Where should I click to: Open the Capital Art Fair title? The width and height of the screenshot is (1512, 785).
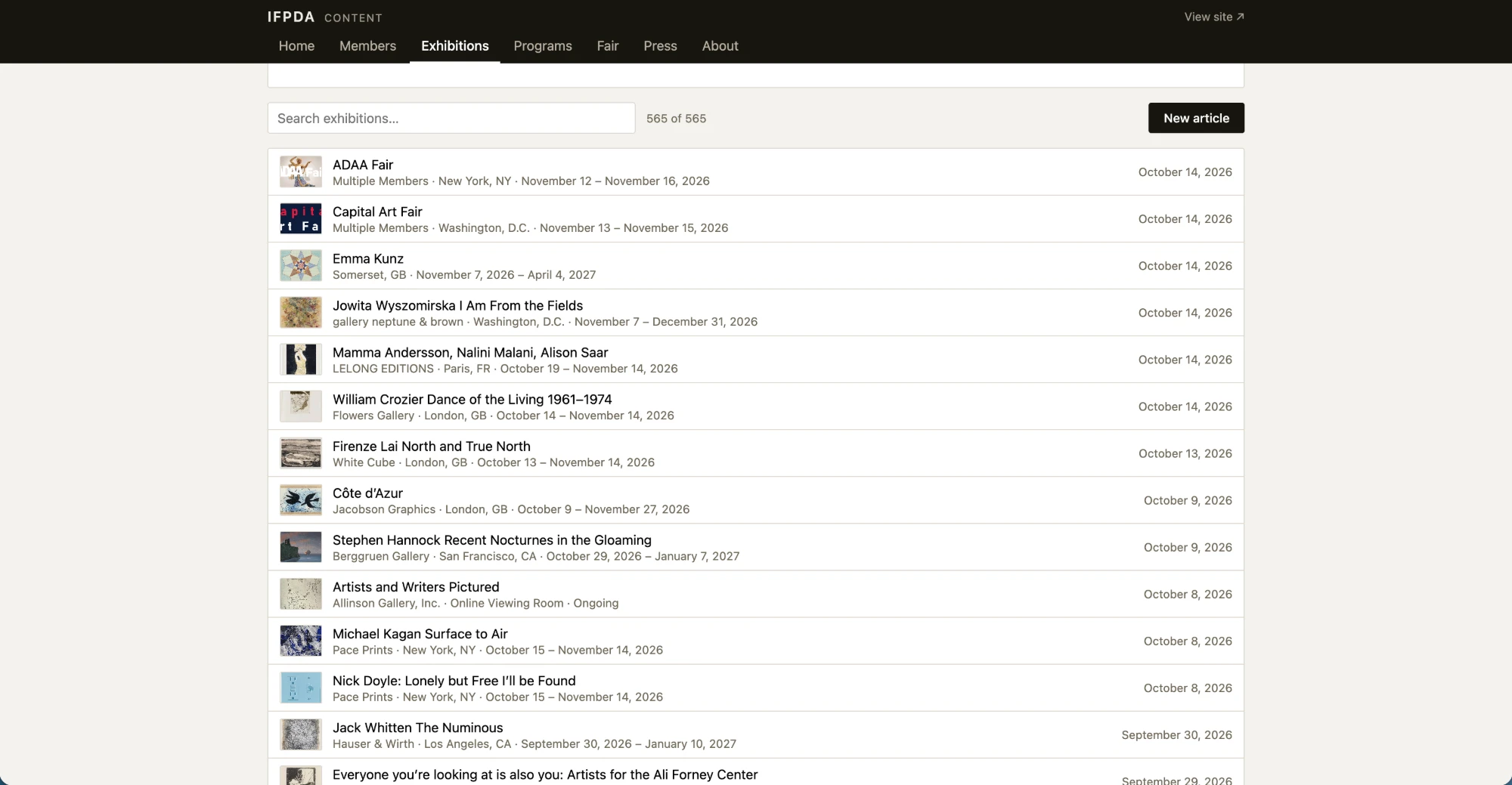coord(377,212)
